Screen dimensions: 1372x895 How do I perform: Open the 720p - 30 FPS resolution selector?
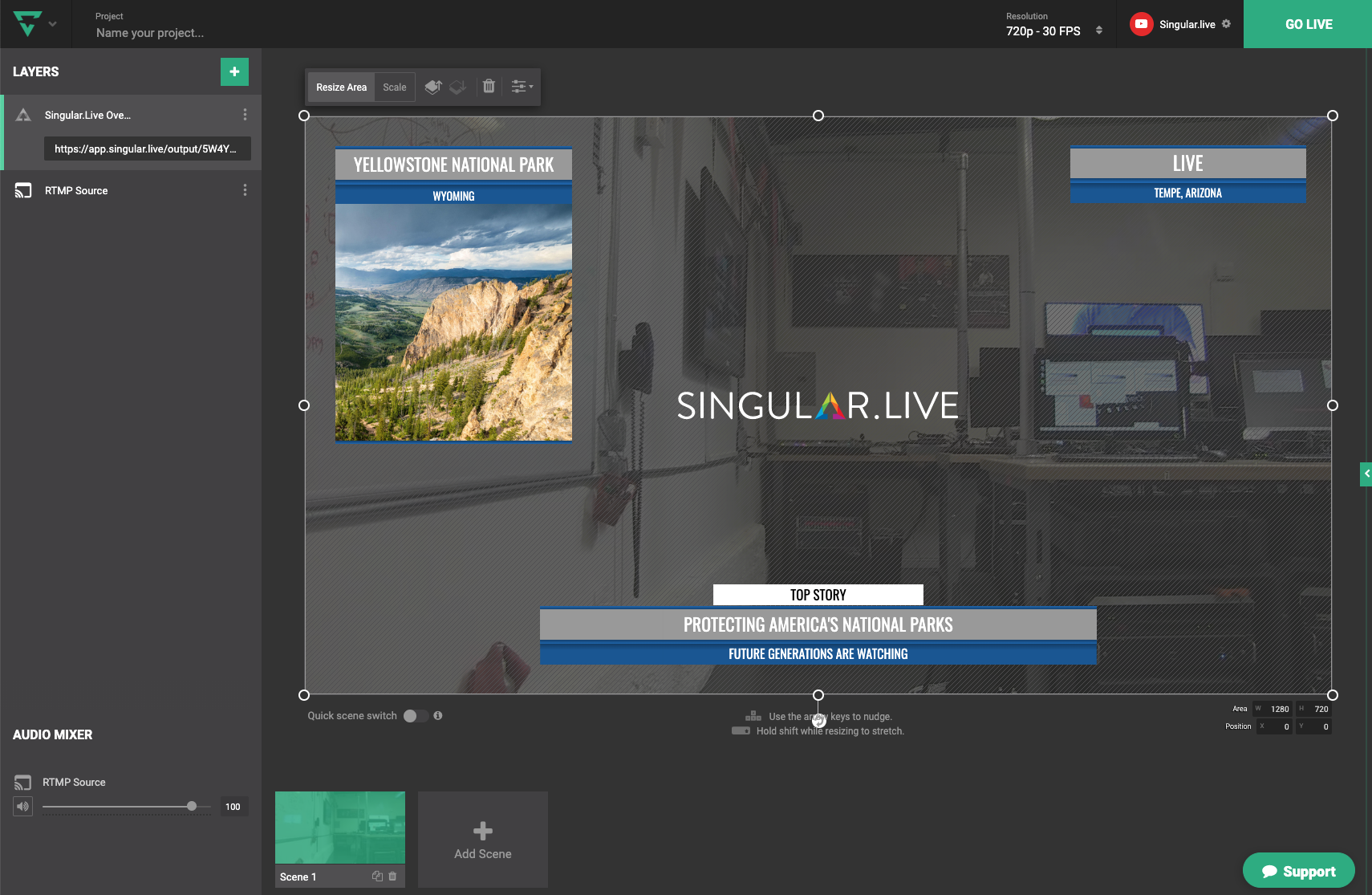click(1054, 31)
